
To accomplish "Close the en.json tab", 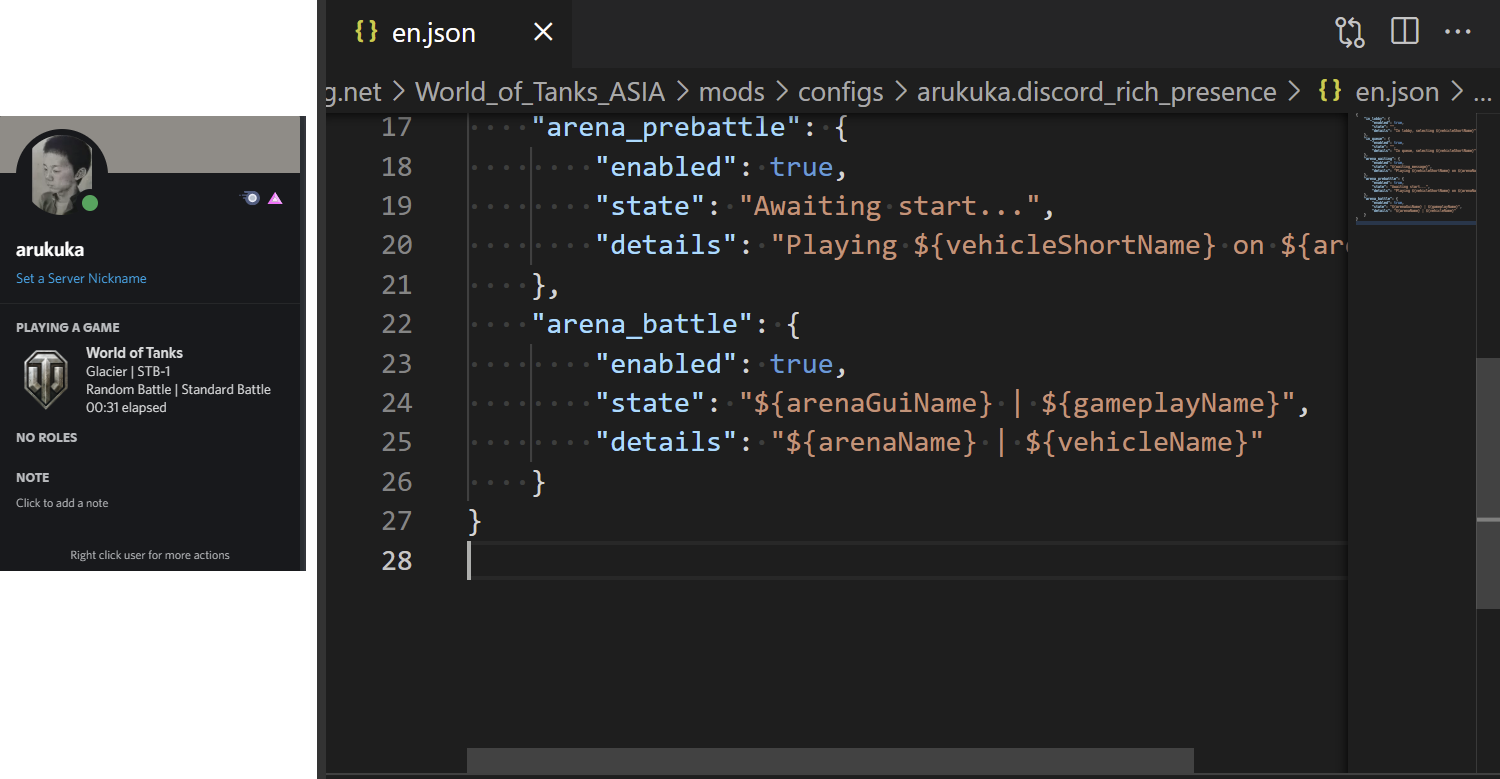I will coord(543,33).
